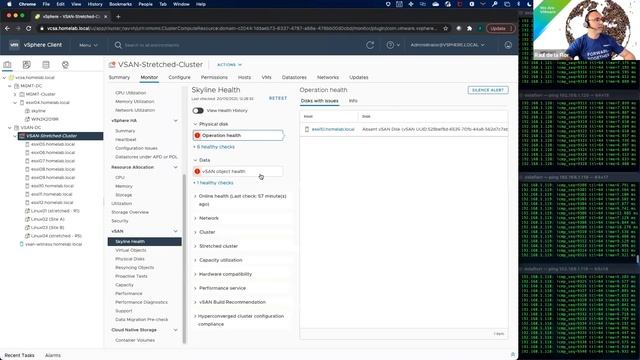Expand Hardware compatibility checks
The height and width of the screenshot is (360, 640).
point(195,274)
